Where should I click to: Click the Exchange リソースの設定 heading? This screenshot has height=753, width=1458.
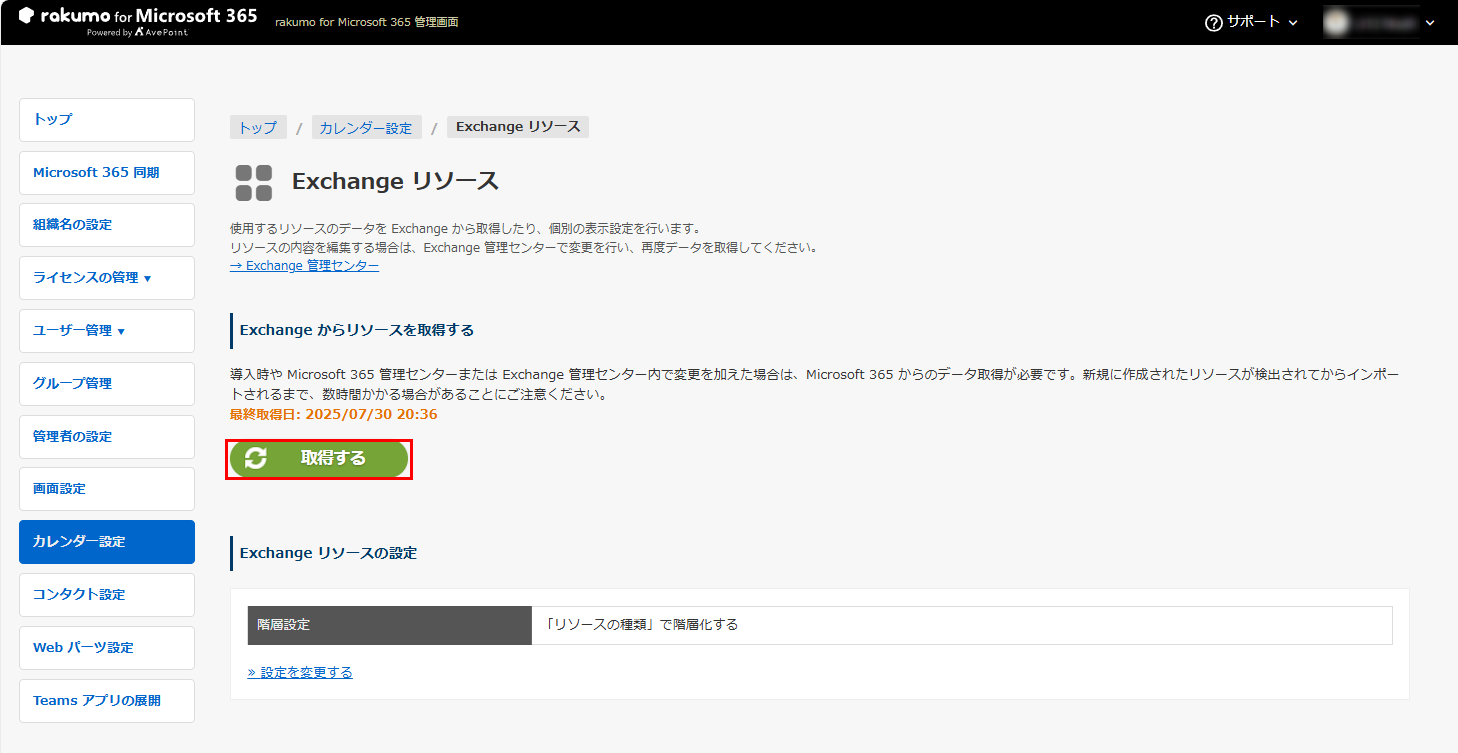tap(328, 553)
